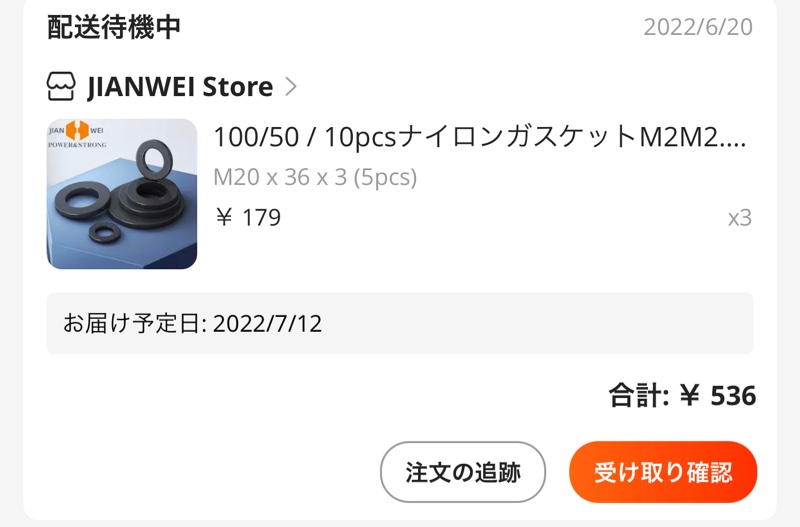The height and width of the screenshot is (527, 800).
Task: Click the 2022/6/20 order date
Action: tap(698, 27)
